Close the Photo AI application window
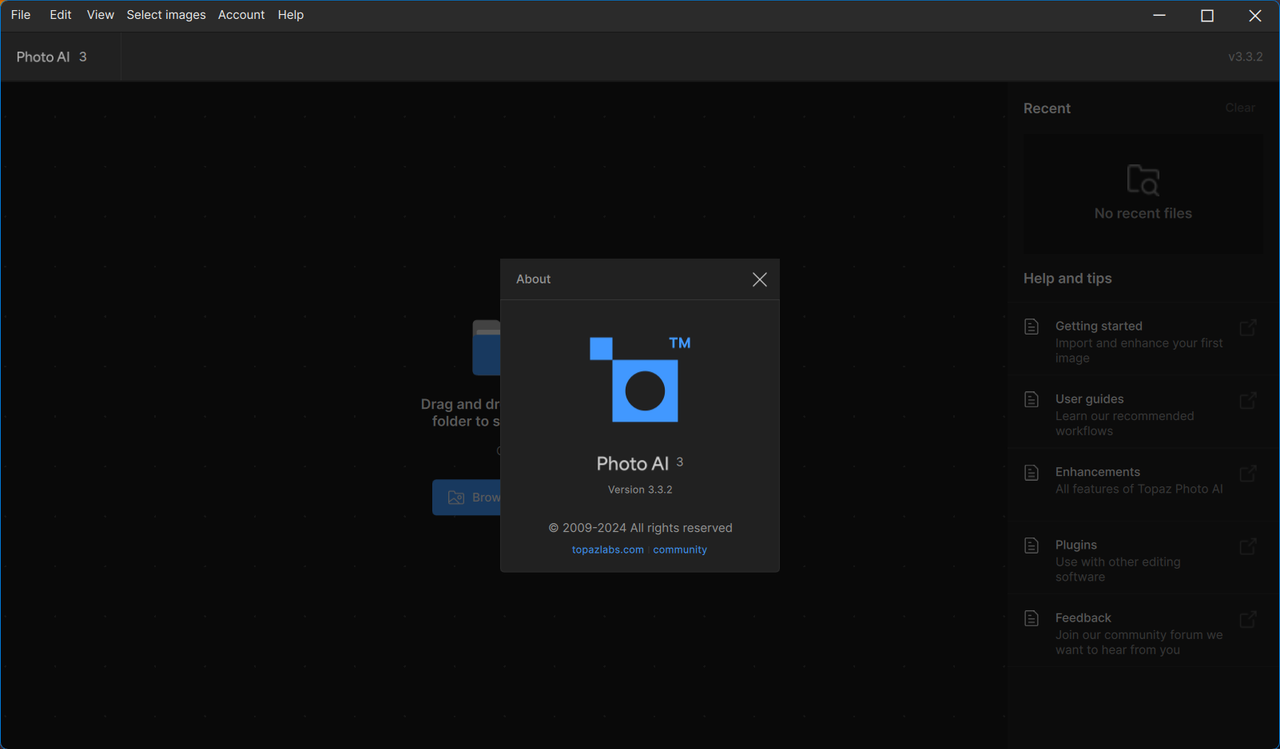 click(x=1255, y=15)
